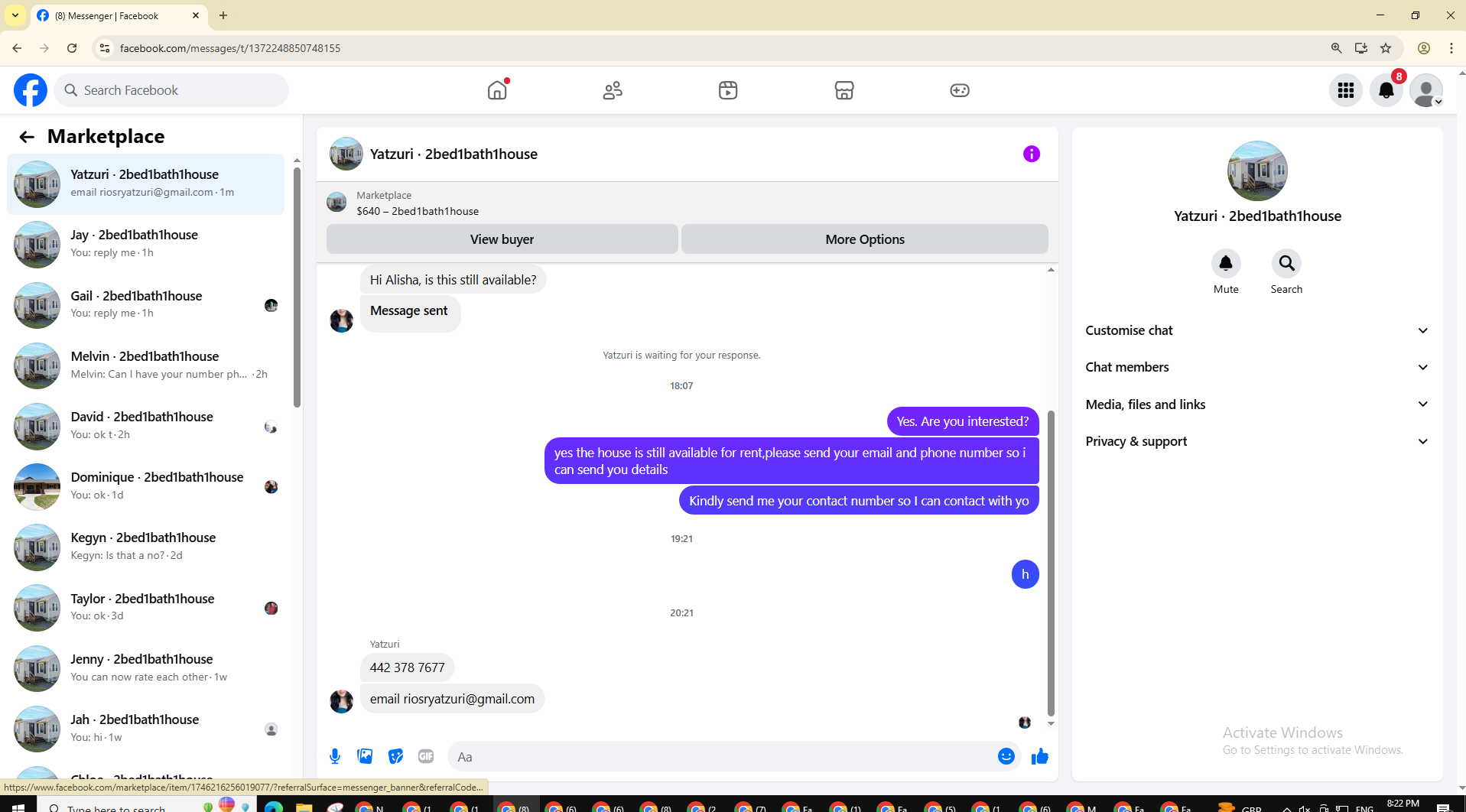Open the Taylor 2bed1bath1house conversation
Viewport: 1466px width, 812px height.
coord(146,608)
